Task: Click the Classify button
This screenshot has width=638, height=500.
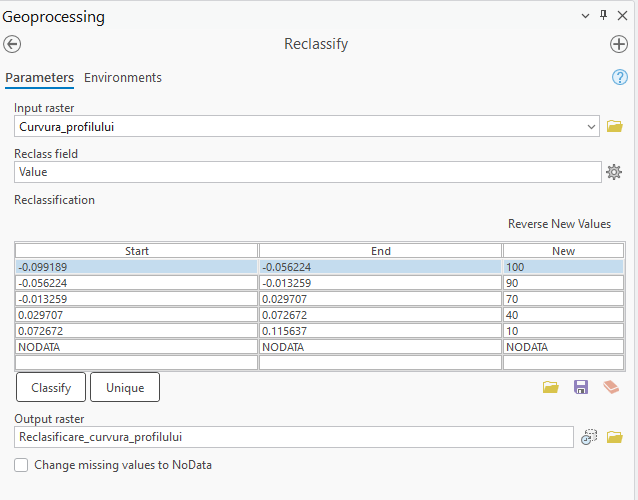Action: pyautogui.click(x=51, y=388)
